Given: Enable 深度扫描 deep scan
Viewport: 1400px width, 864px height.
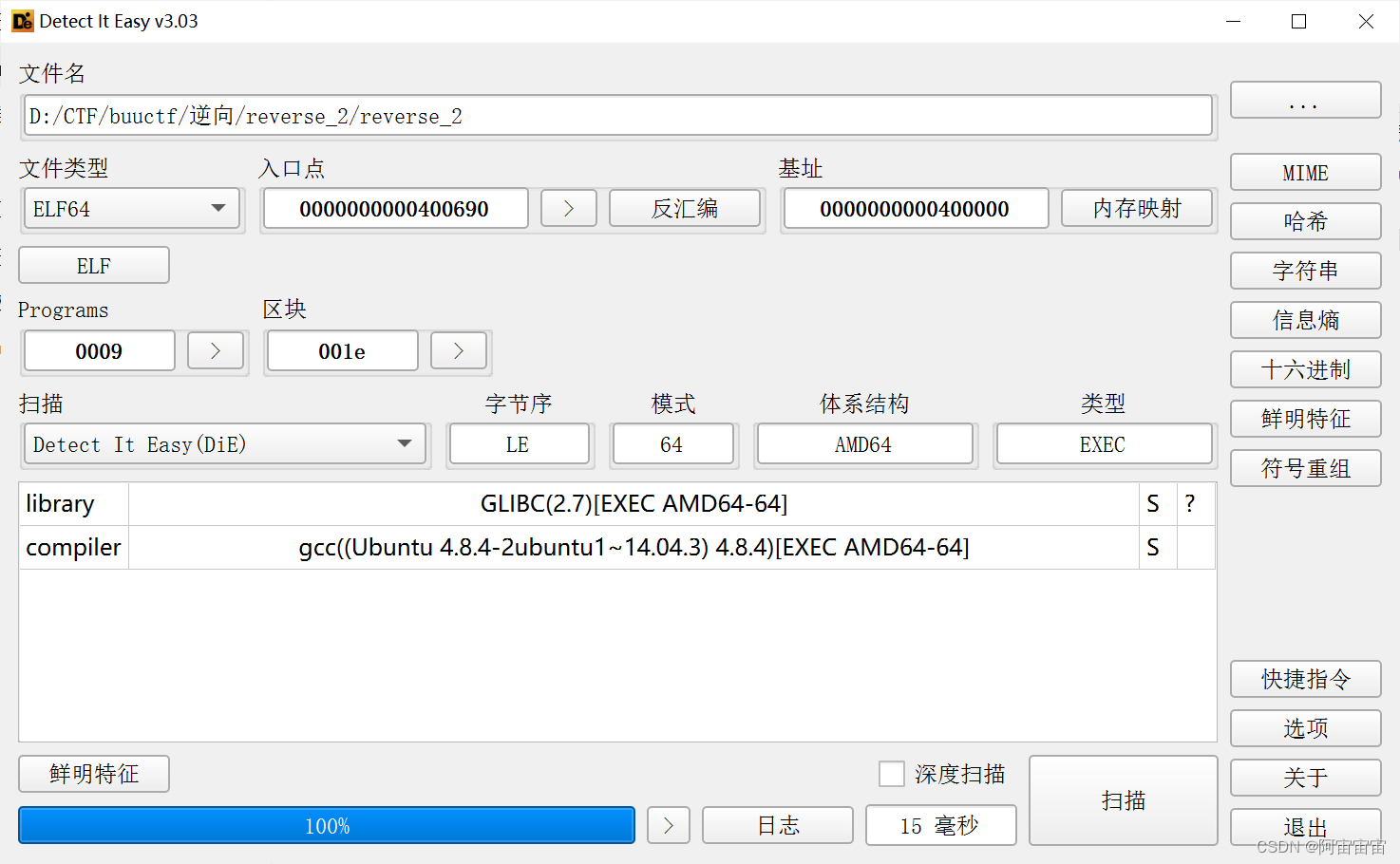Looking at the screenshot, I should coord(891,774).
